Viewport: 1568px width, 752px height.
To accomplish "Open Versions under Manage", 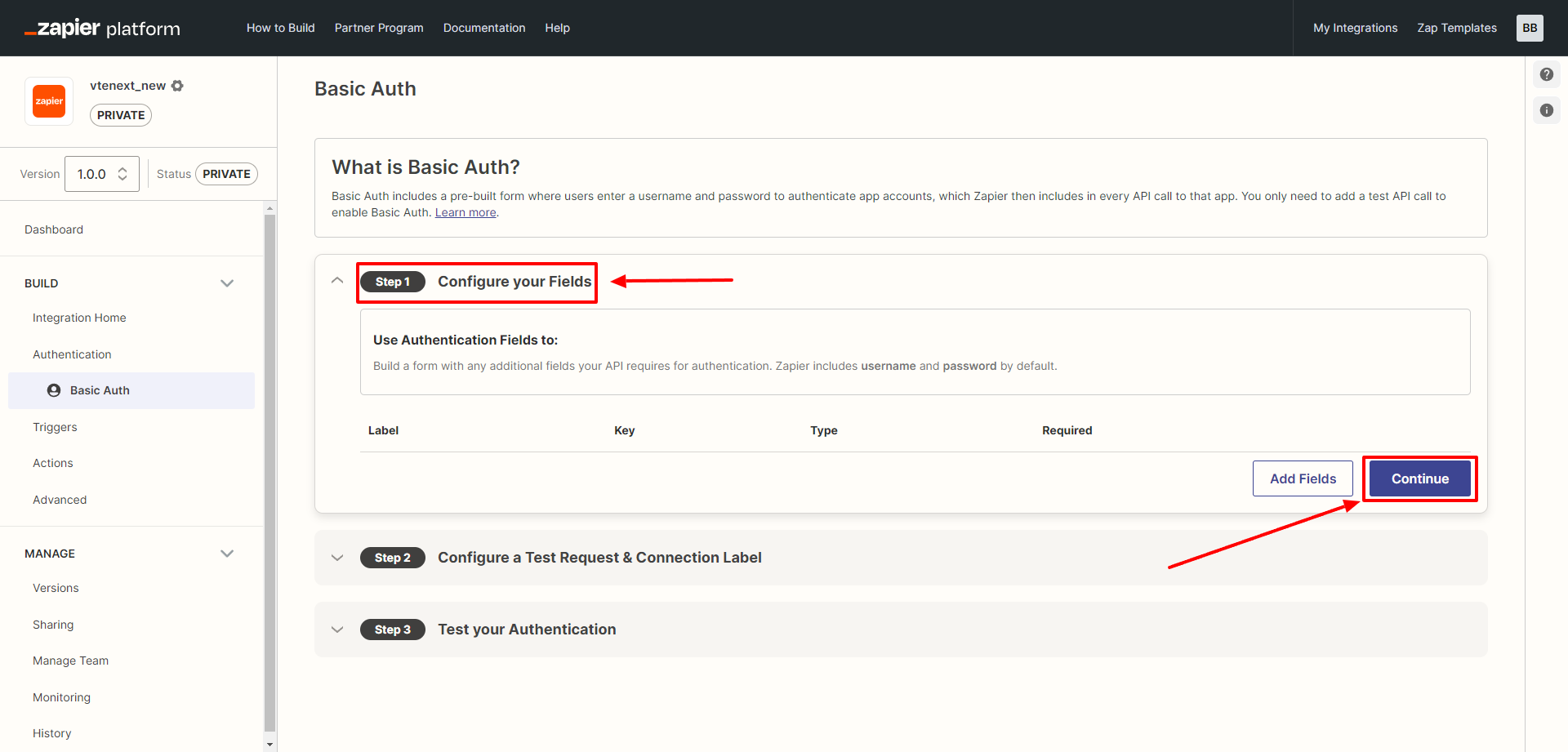I will click(56, 588).
